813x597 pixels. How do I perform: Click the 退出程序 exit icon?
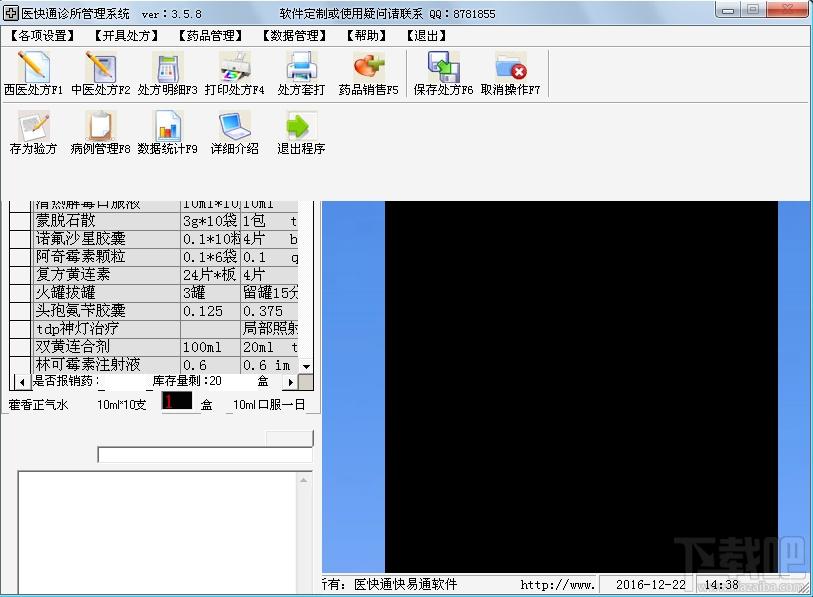[301, 133]
